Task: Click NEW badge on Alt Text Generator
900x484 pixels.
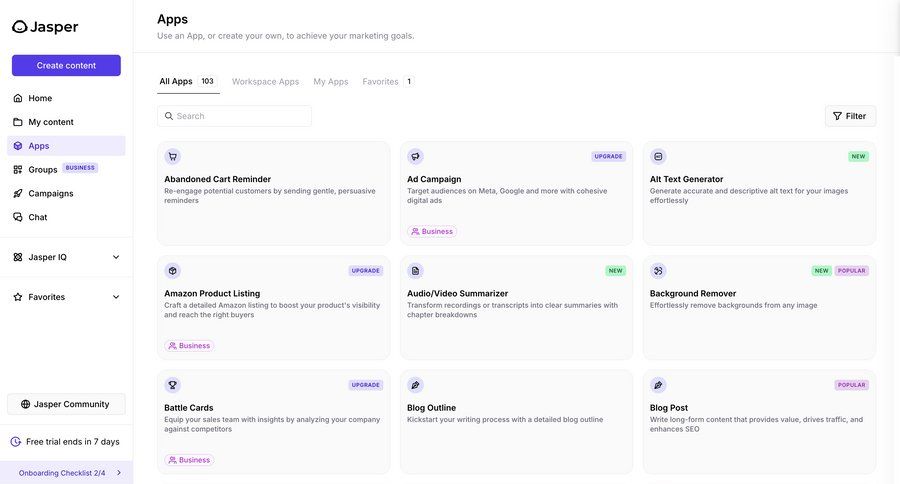Action: 858,156
